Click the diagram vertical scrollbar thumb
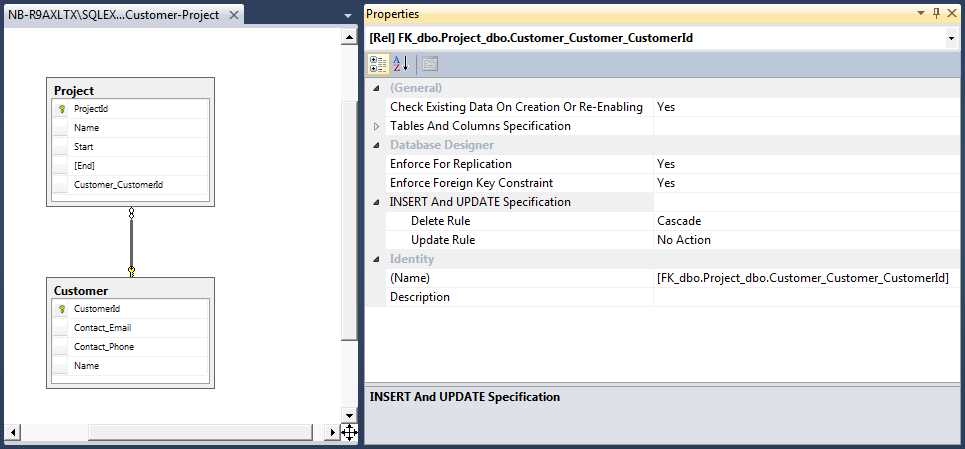 (350, 220)
